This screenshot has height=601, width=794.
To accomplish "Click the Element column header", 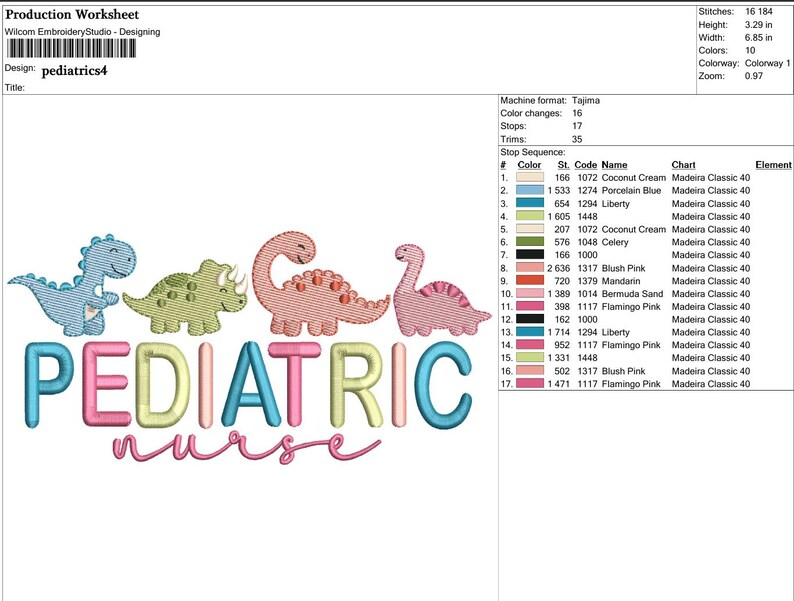I will point(773,165).
